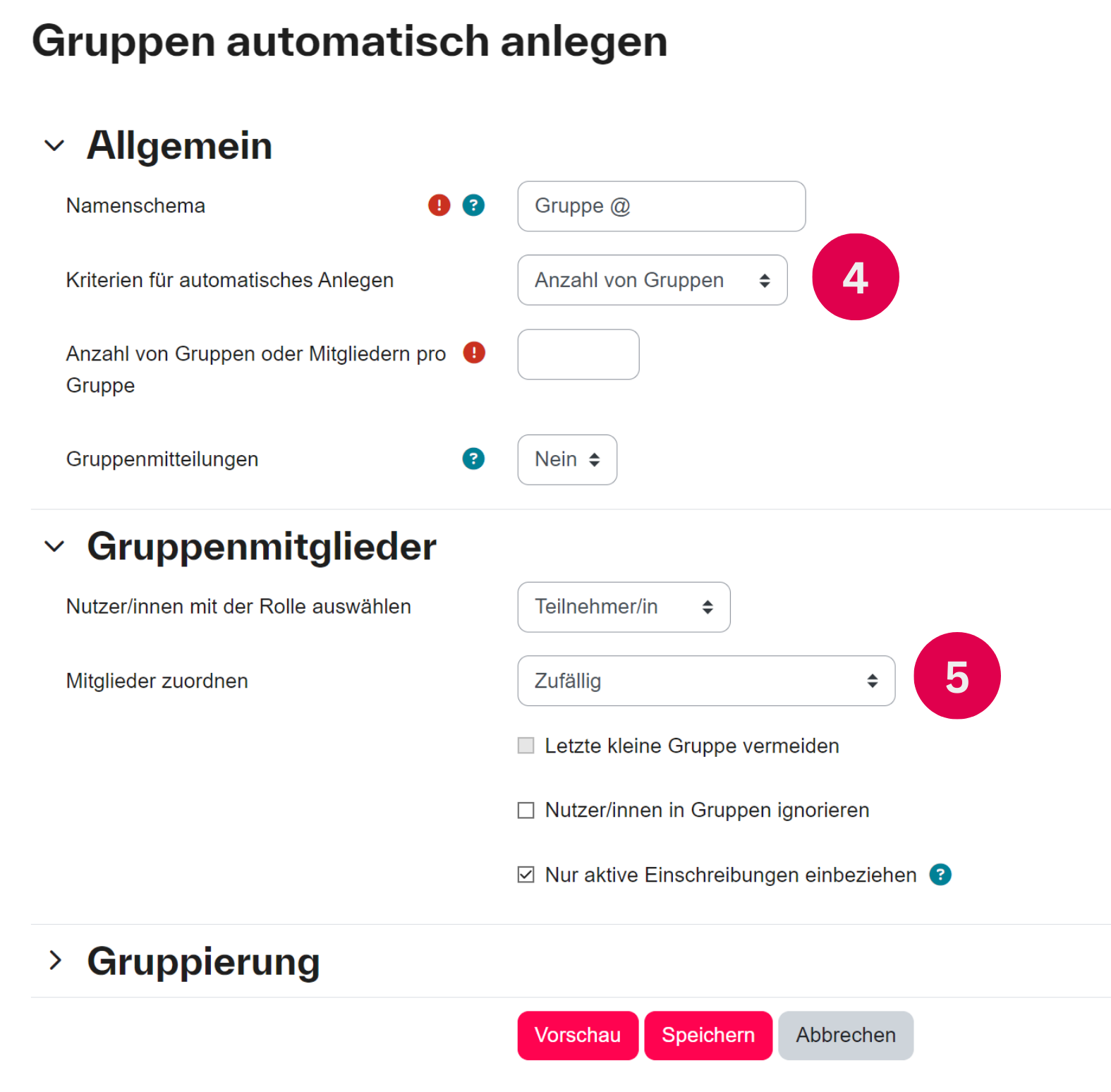Open help beside Nur aktive Einschreibungen einbeziehen

940,875
